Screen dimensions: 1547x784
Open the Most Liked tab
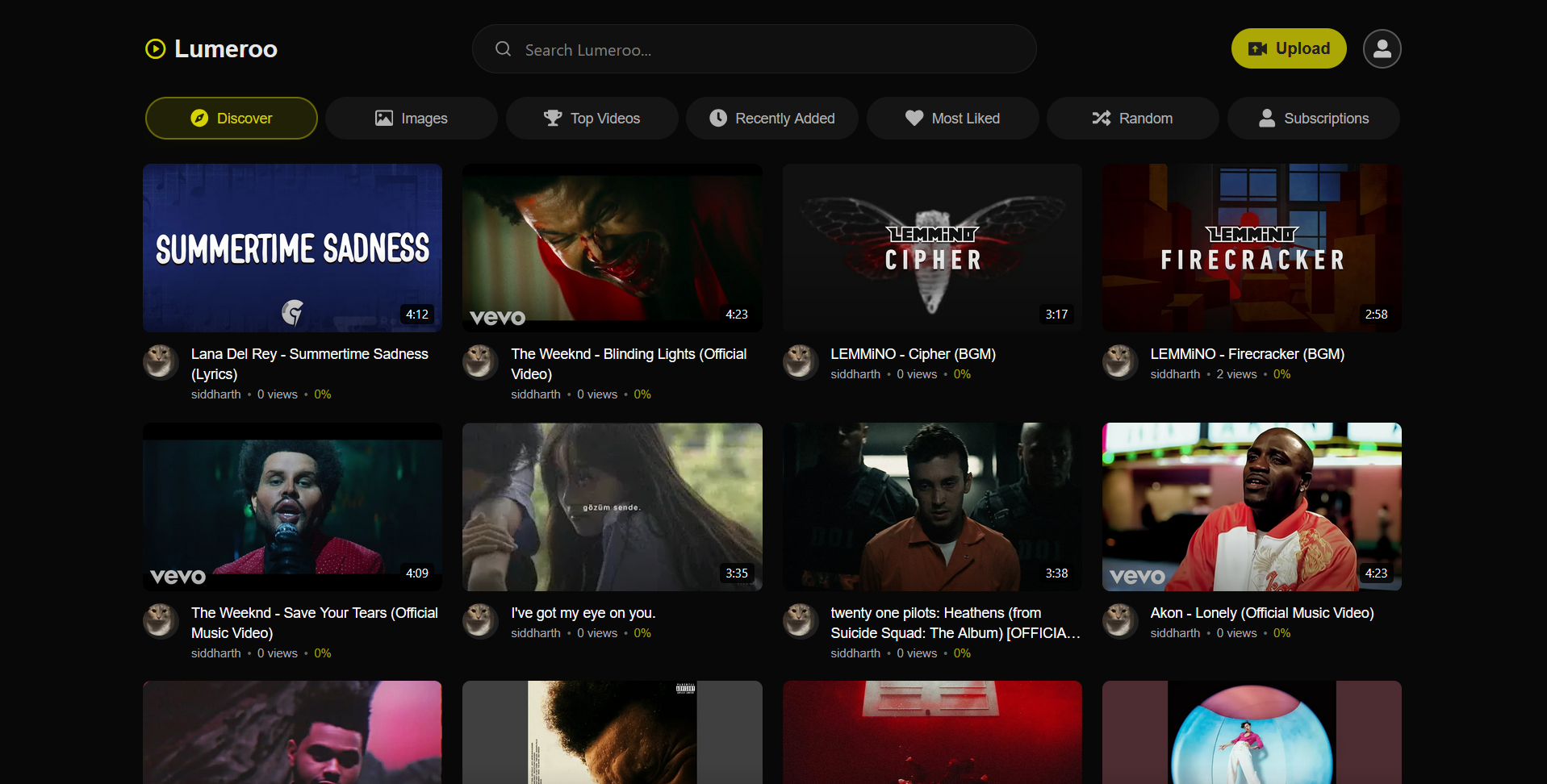coord(953,119)
